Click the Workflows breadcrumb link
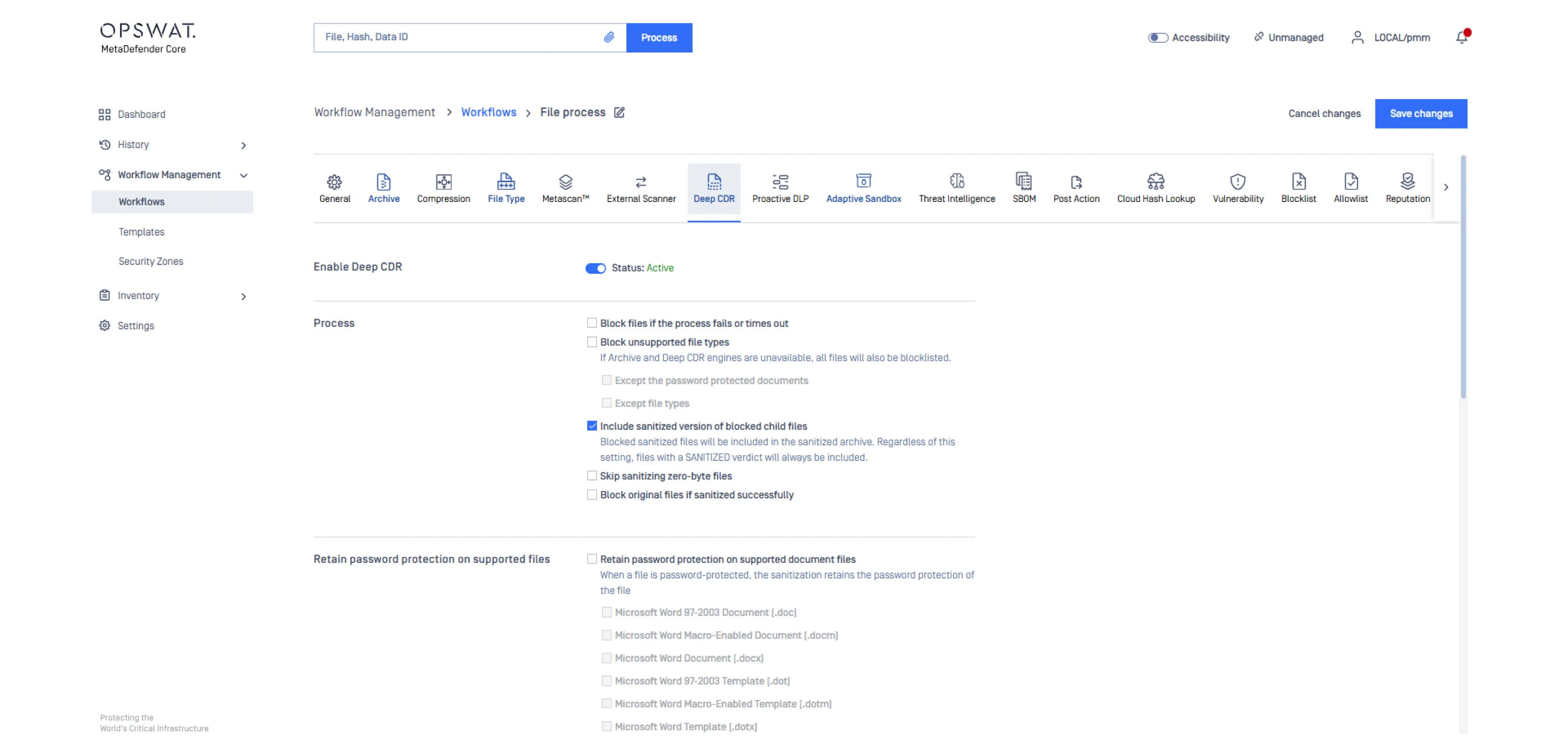This screenshot has width=1568, height=746. [x=488, y=113]
